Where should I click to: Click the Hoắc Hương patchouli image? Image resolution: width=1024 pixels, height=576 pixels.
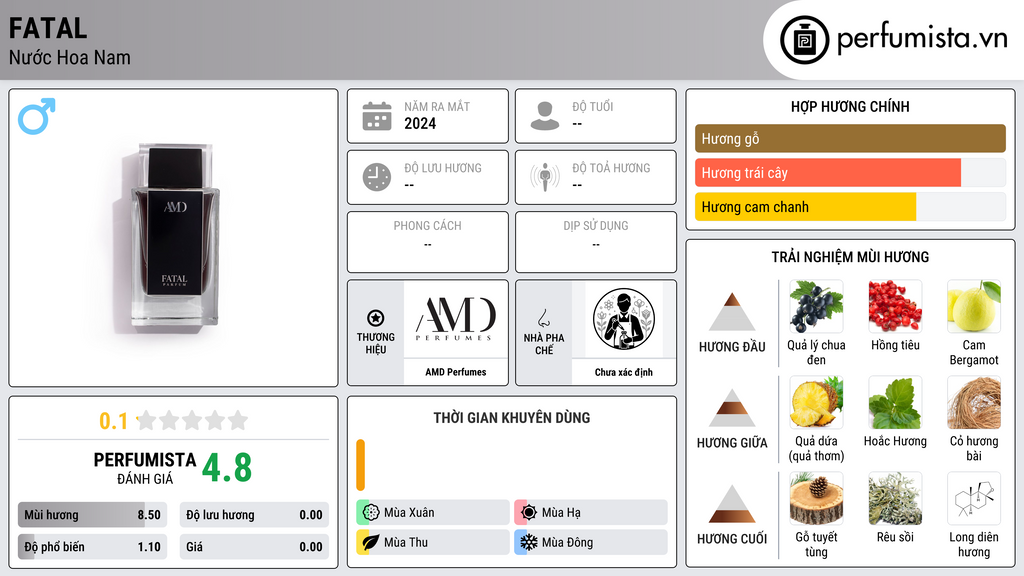coord(895,403)
